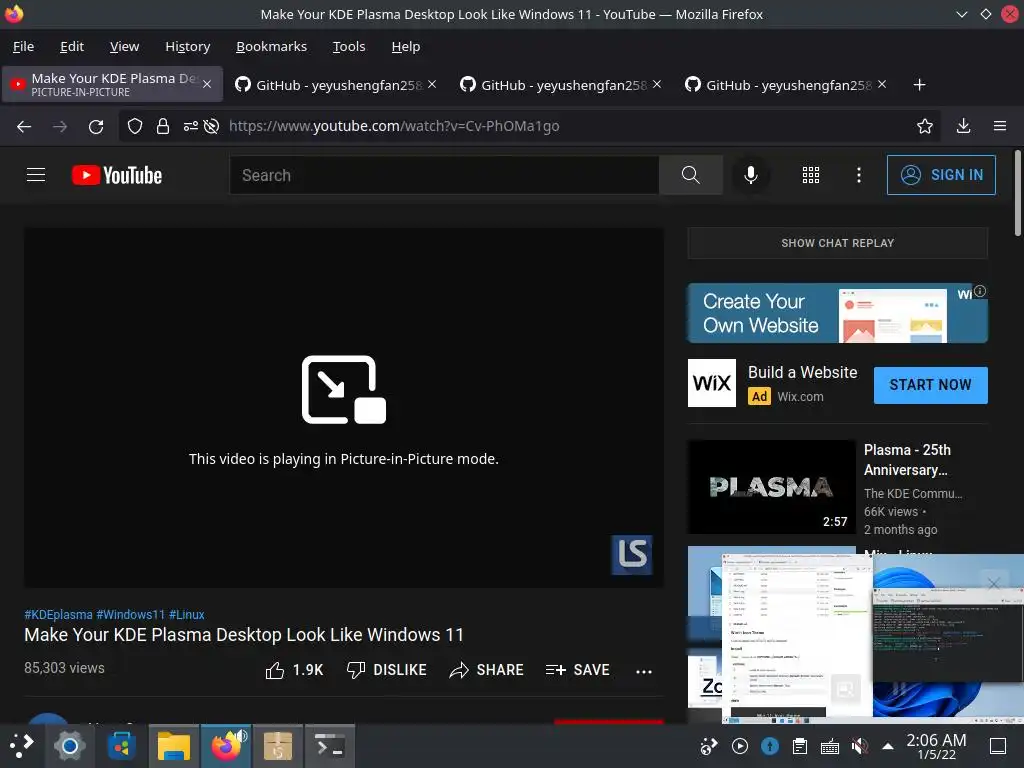Click the YouTube search magnifier button

click(x=690, y=175)
